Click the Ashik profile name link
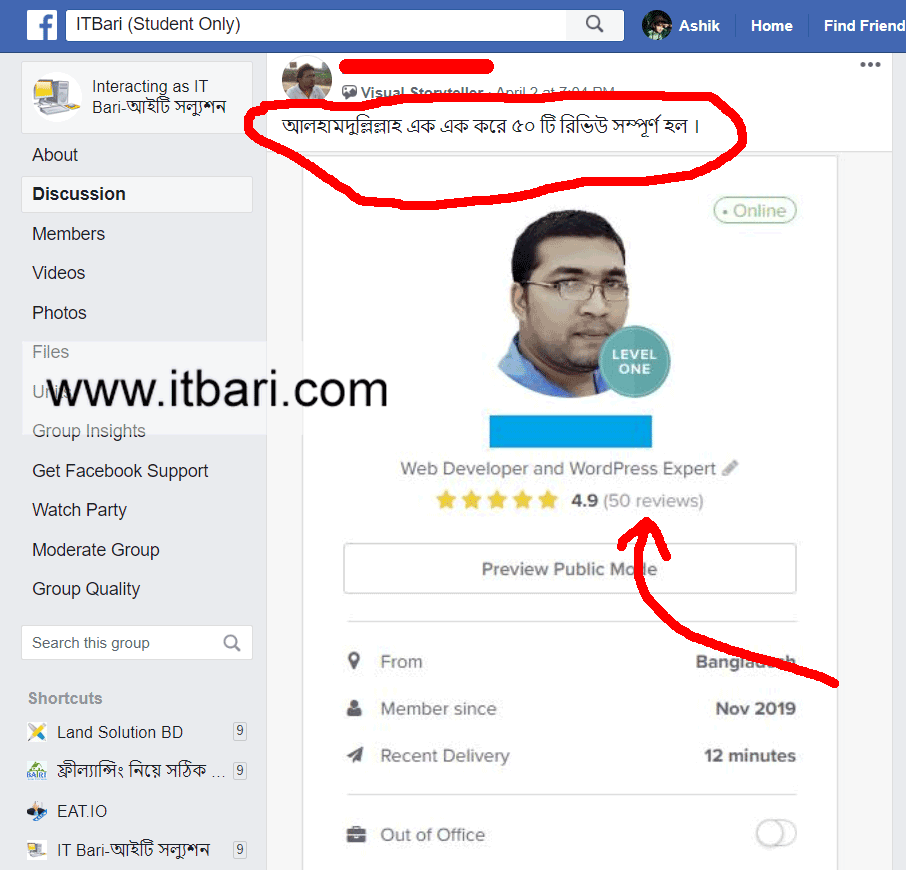Viewport: 906px width, 870px height. click(x=699, y=26)
